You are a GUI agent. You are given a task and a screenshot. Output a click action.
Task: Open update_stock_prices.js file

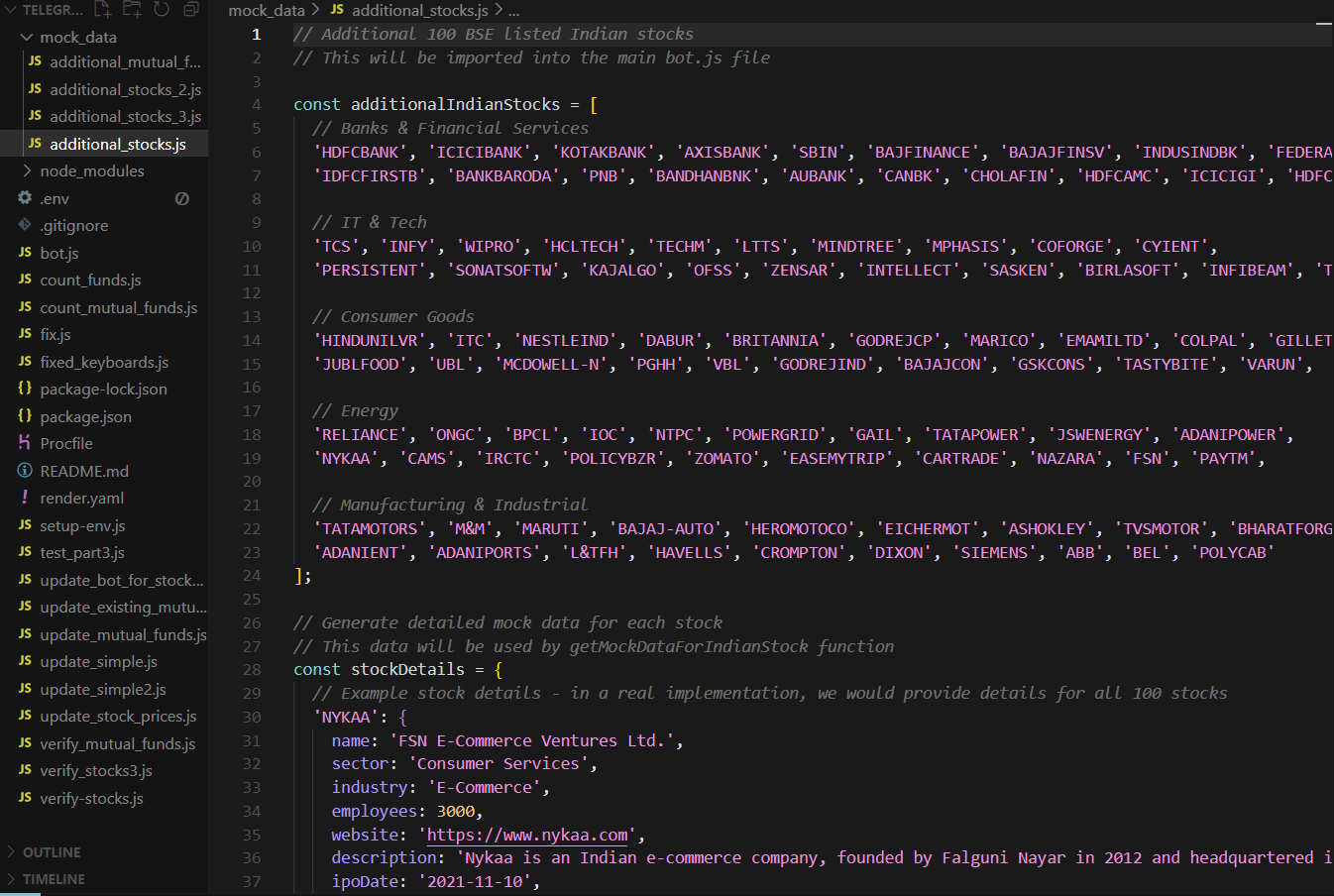click(x=118, y=716)
